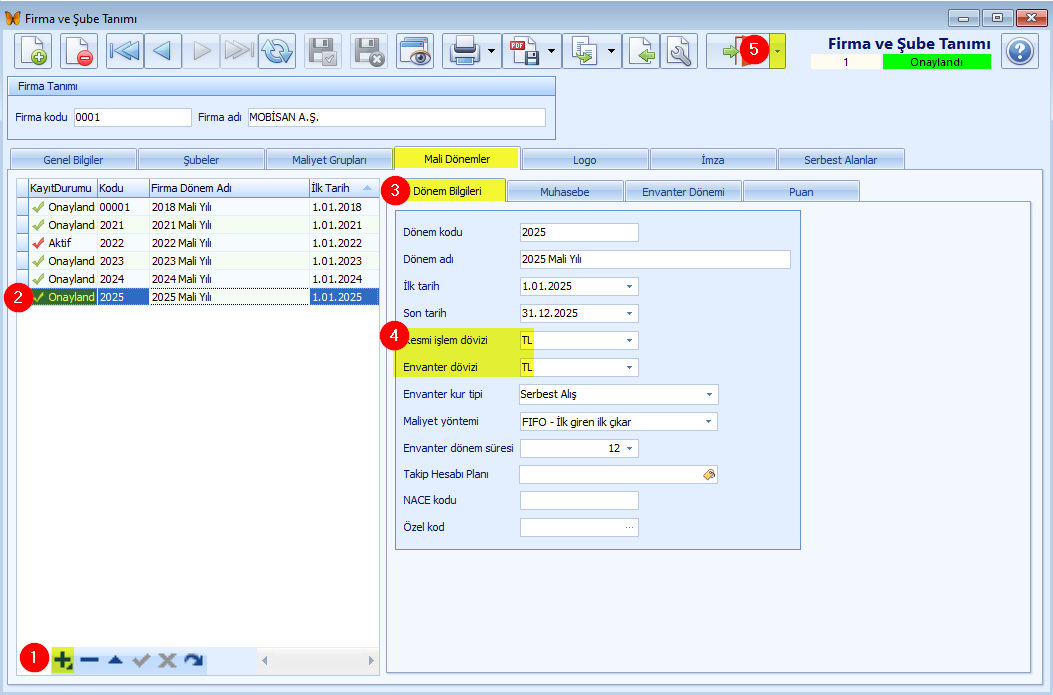Add a new fiscal period with the plus icon

tap(63, 660)
